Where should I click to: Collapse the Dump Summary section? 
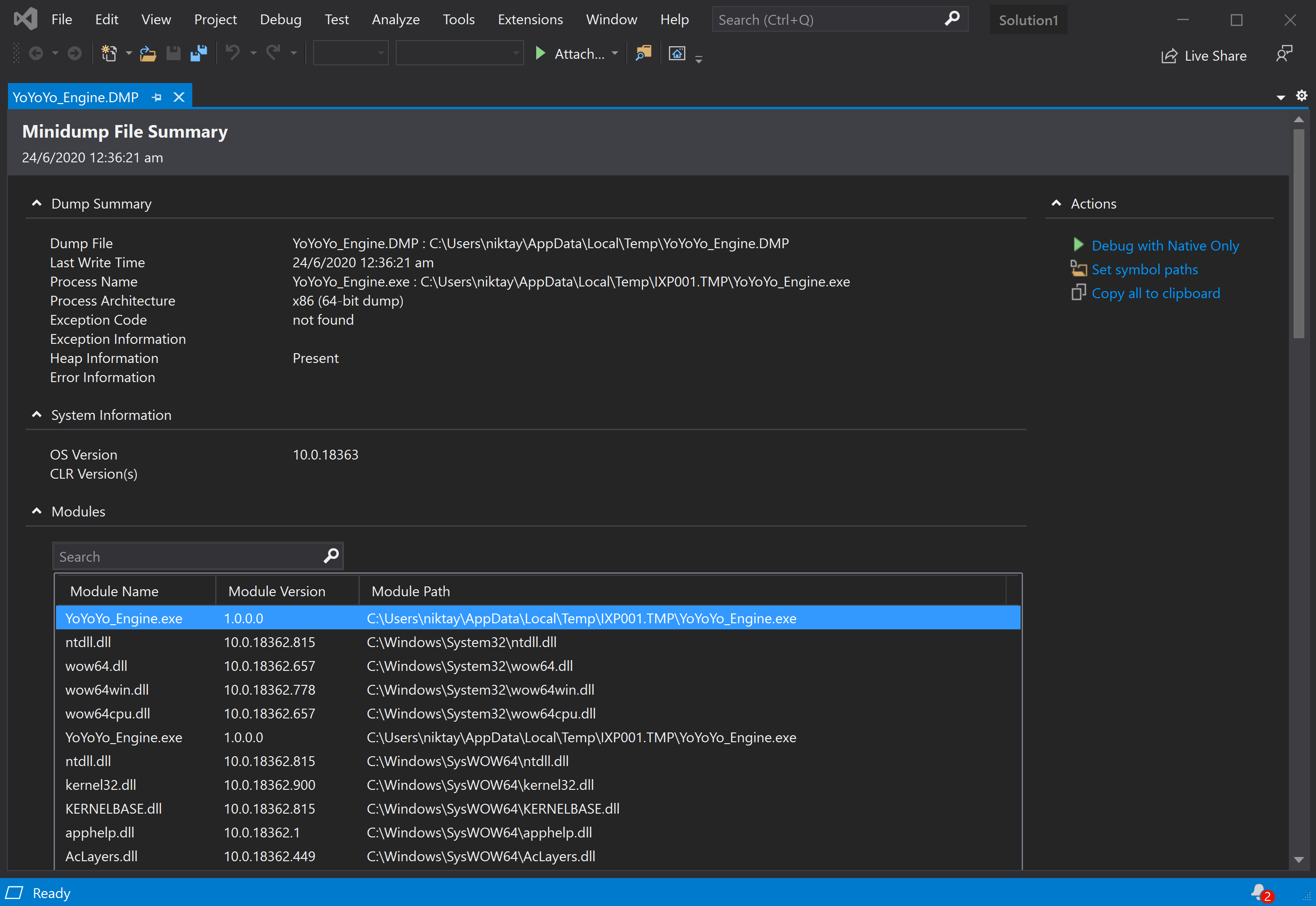click(x=37, y=203)
